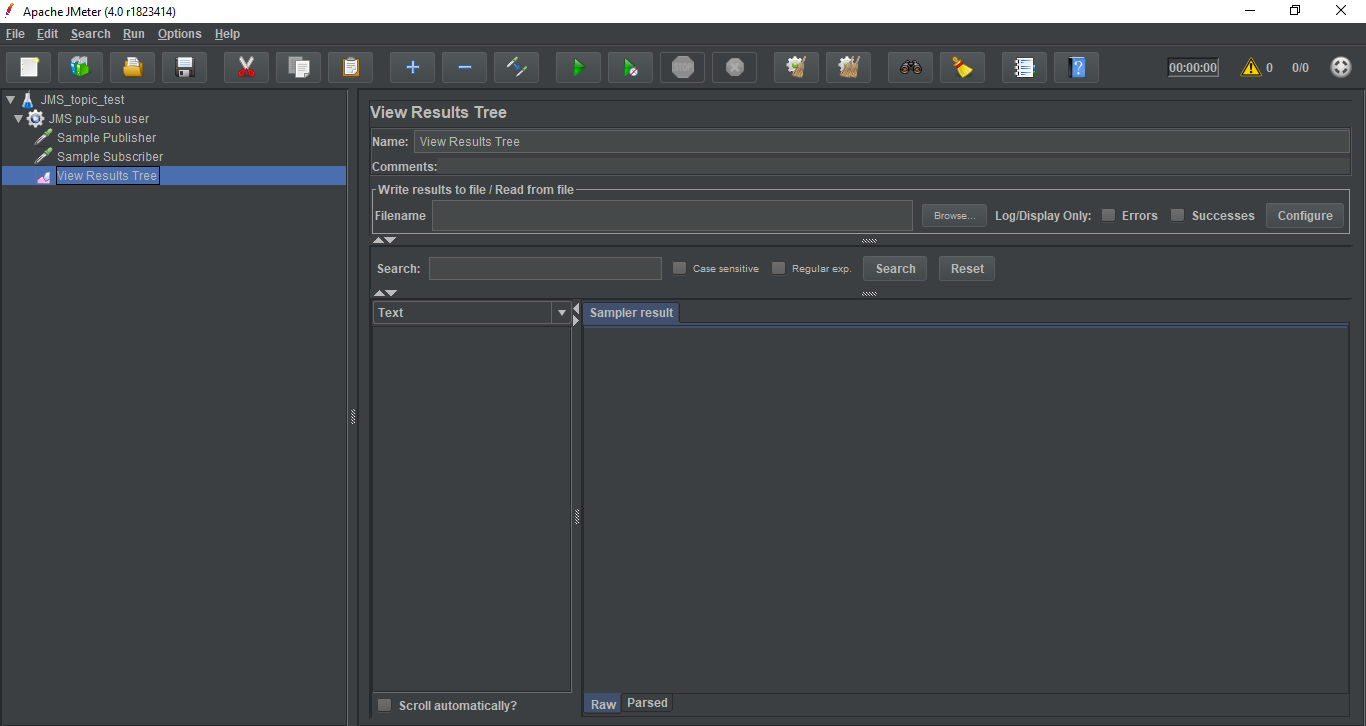This screenshot has height=726, width=1366.
Task: Open Search with the binoculars icon
Action: (910, 68)
